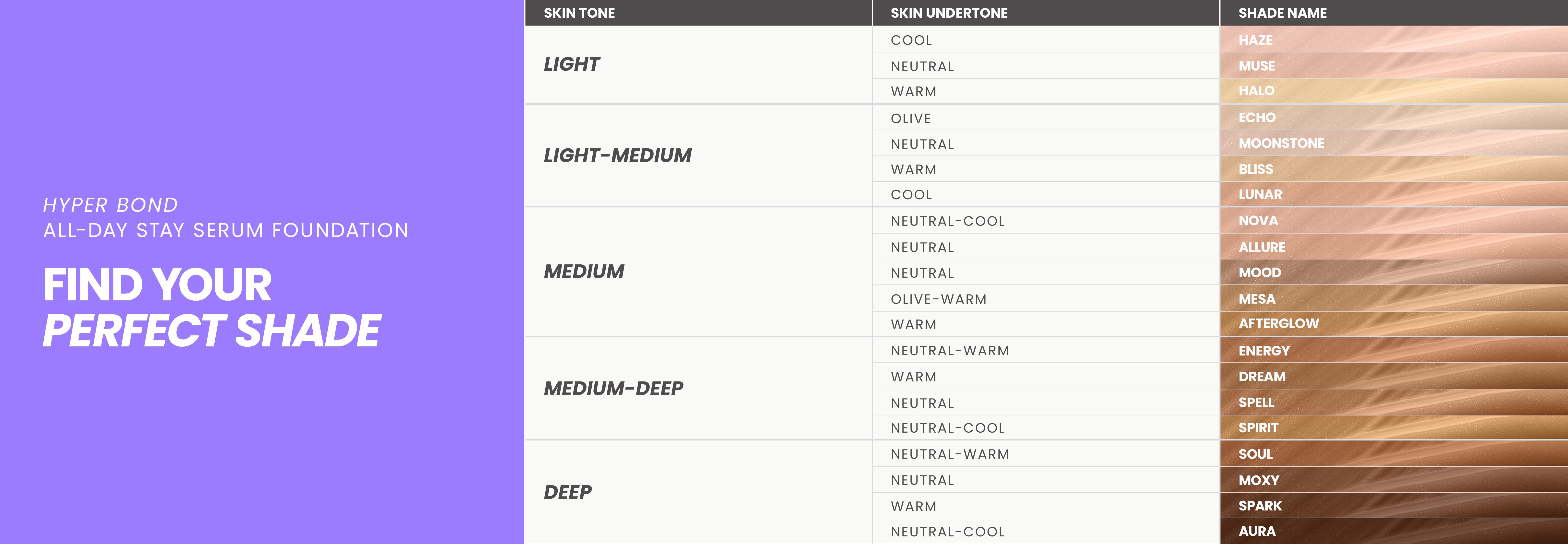
Task: Select the LIGHT-MEDIUM skin tone label
Action: (617, 156)
